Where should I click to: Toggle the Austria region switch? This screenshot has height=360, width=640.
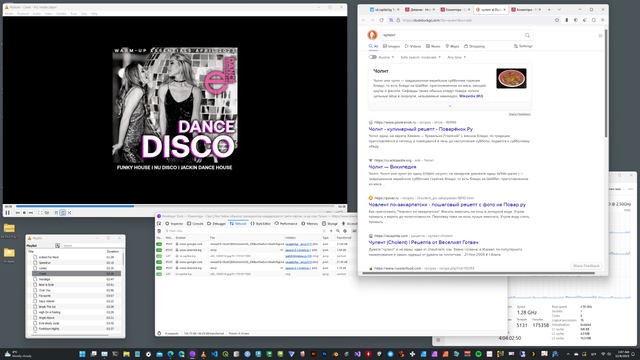(372, 57)
